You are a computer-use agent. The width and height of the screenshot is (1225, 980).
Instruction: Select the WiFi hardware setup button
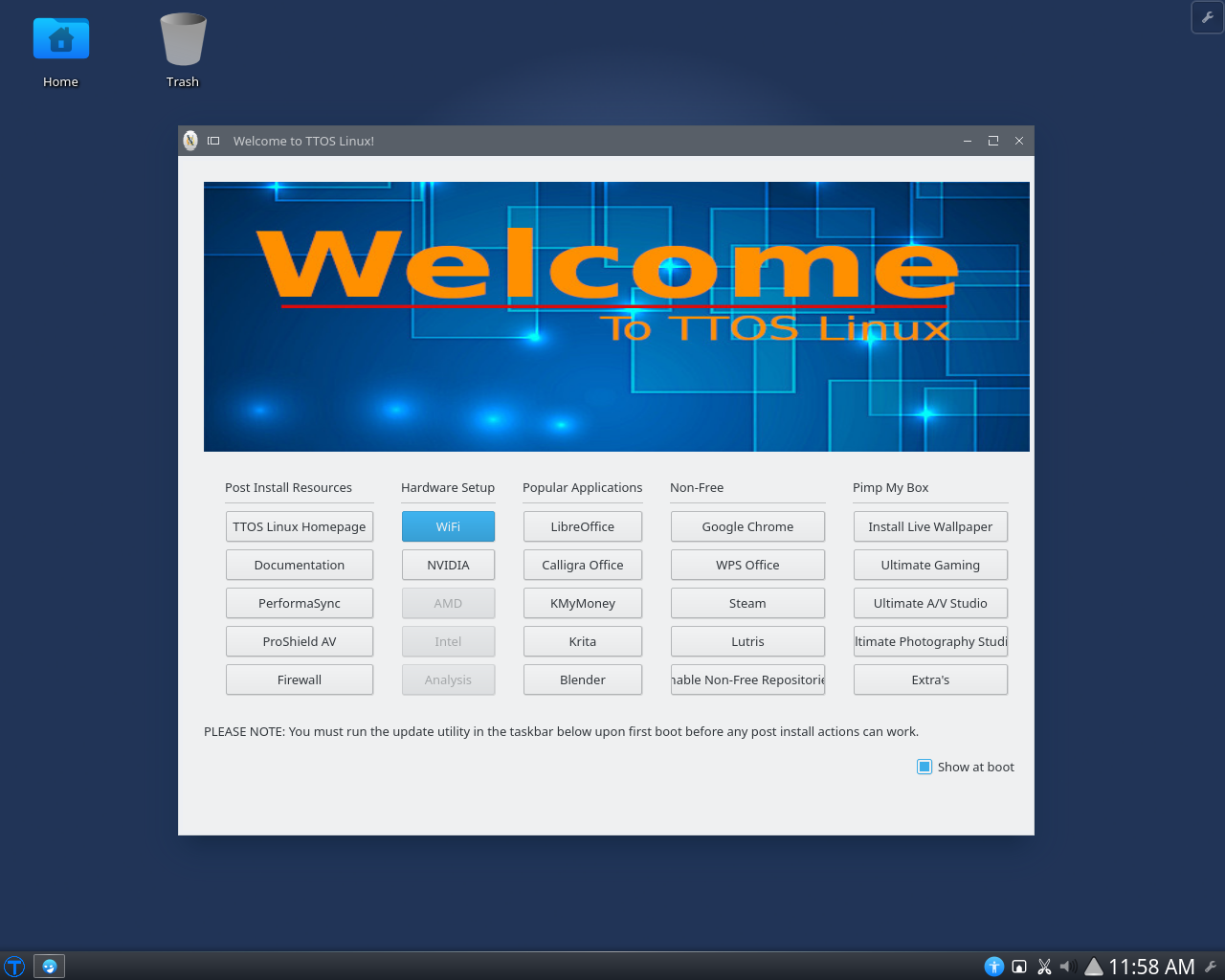coord(448,526)
